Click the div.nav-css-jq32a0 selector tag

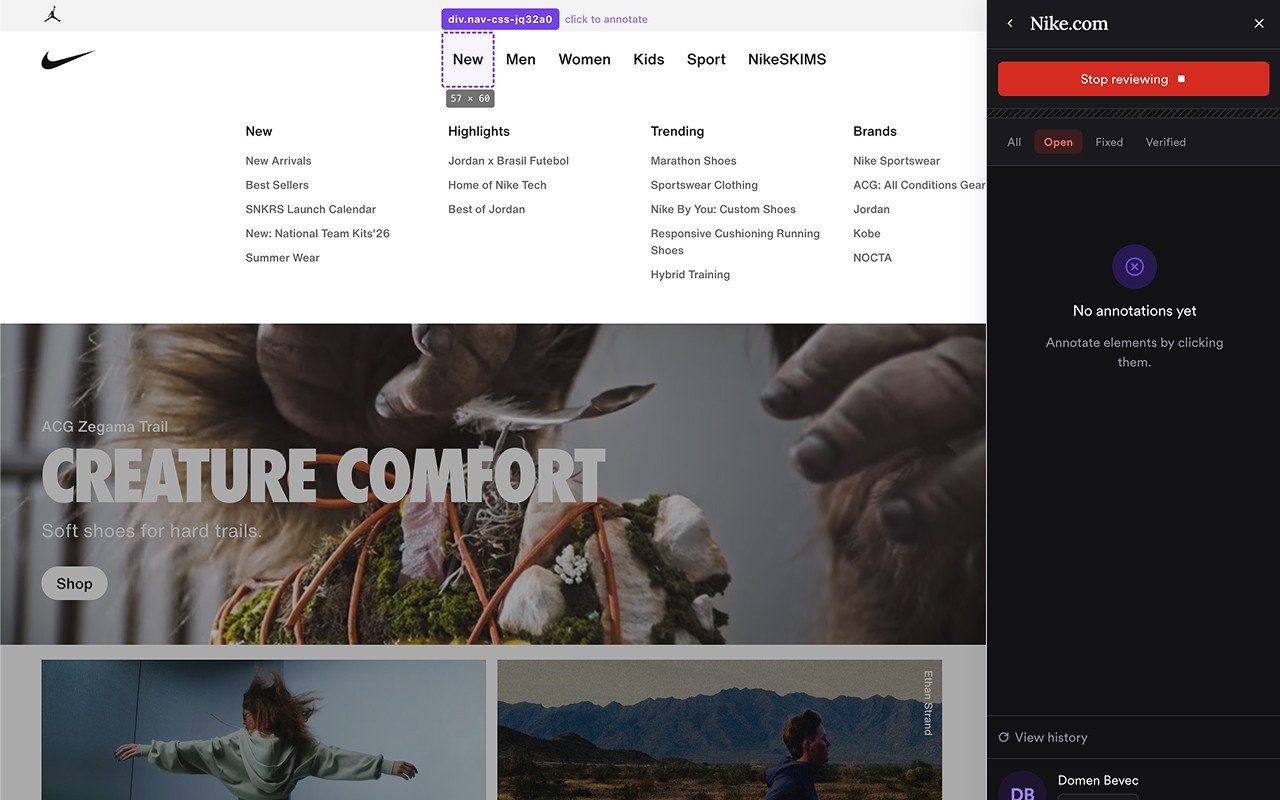(500, 19)
